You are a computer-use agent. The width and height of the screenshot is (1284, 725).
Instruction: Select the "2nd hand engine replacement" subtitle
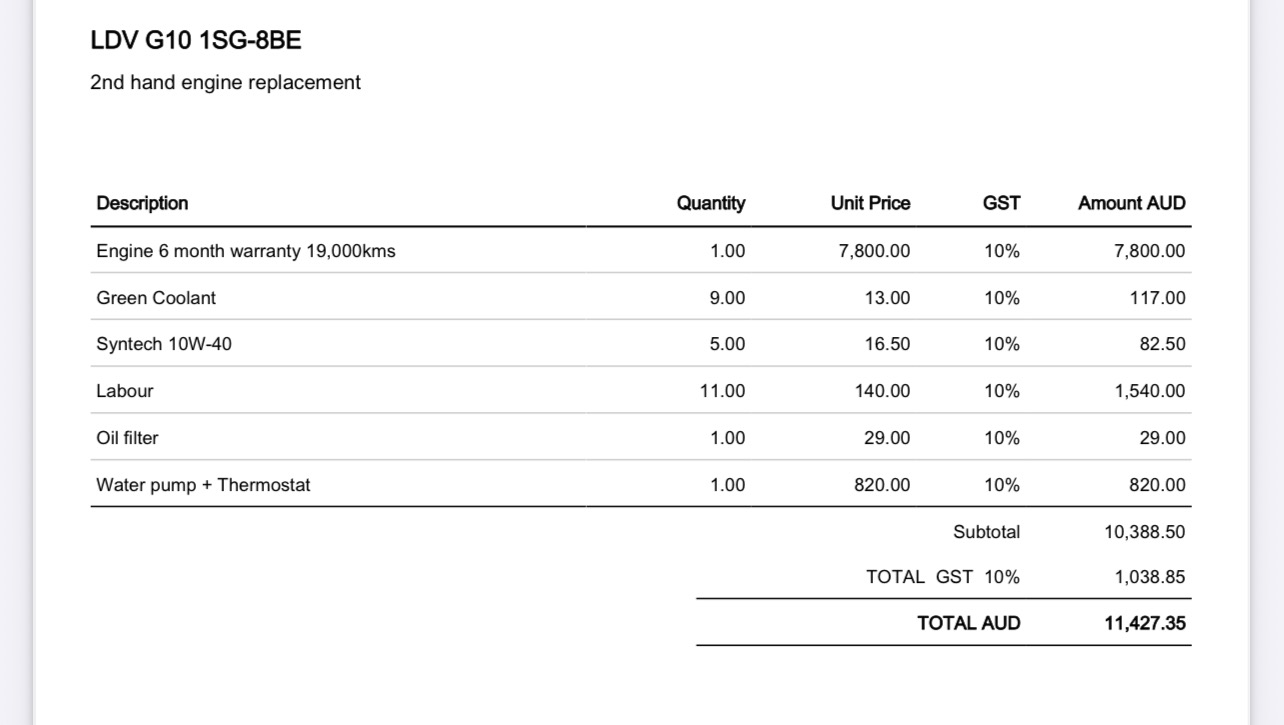[225, 83]
